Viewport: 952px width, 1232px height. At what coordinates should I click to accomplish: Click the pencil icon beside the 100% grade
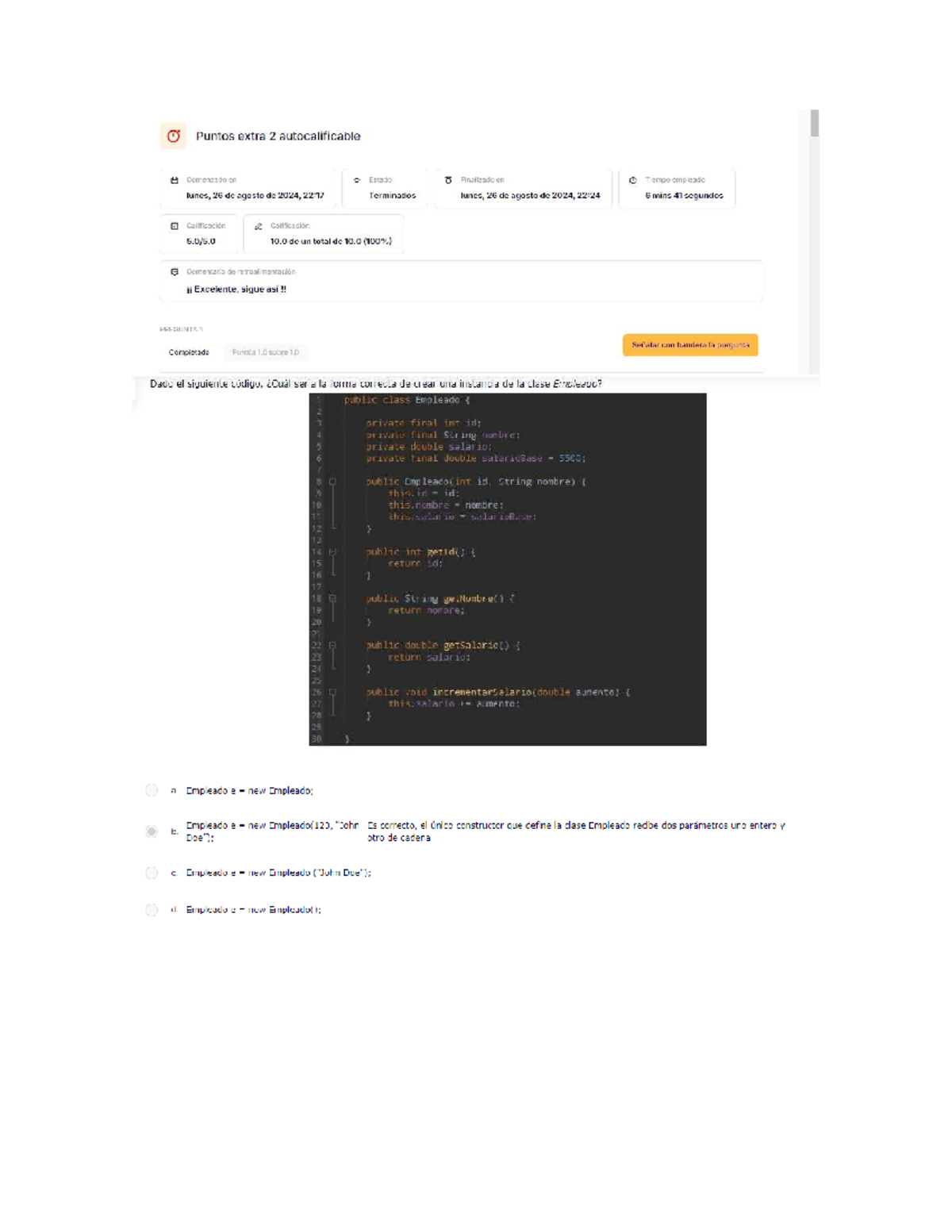pos(258,226)
